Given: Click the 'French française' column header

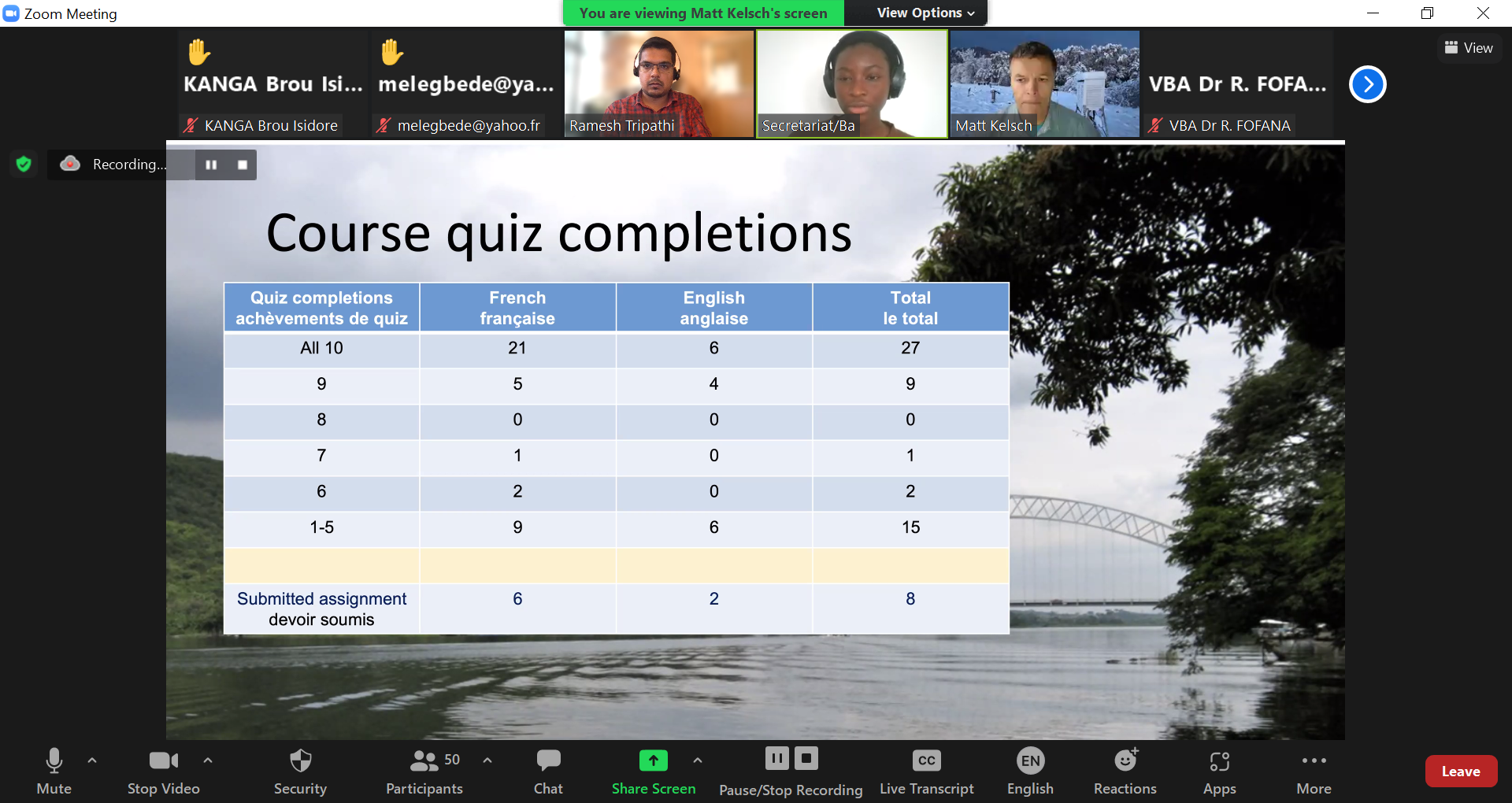Looking at the screenshot, I should [x=517, y=308].
